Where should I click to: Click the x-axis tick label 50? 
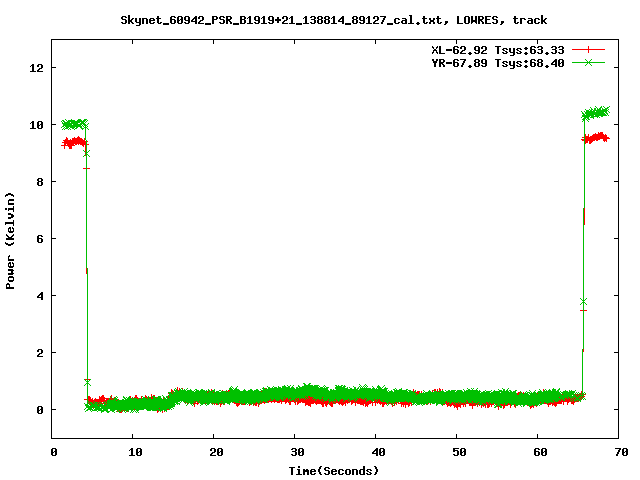click(459, 452)
